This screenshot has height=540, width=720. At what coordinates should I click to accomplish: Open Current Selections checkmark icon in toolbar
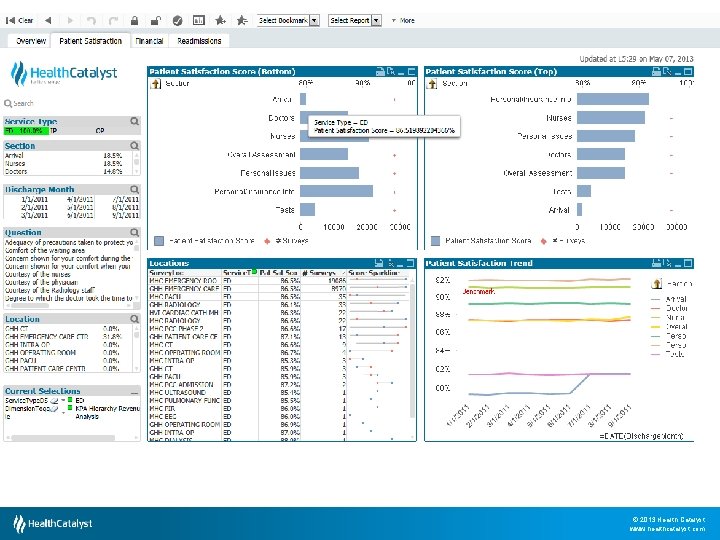tap(177, 20)
